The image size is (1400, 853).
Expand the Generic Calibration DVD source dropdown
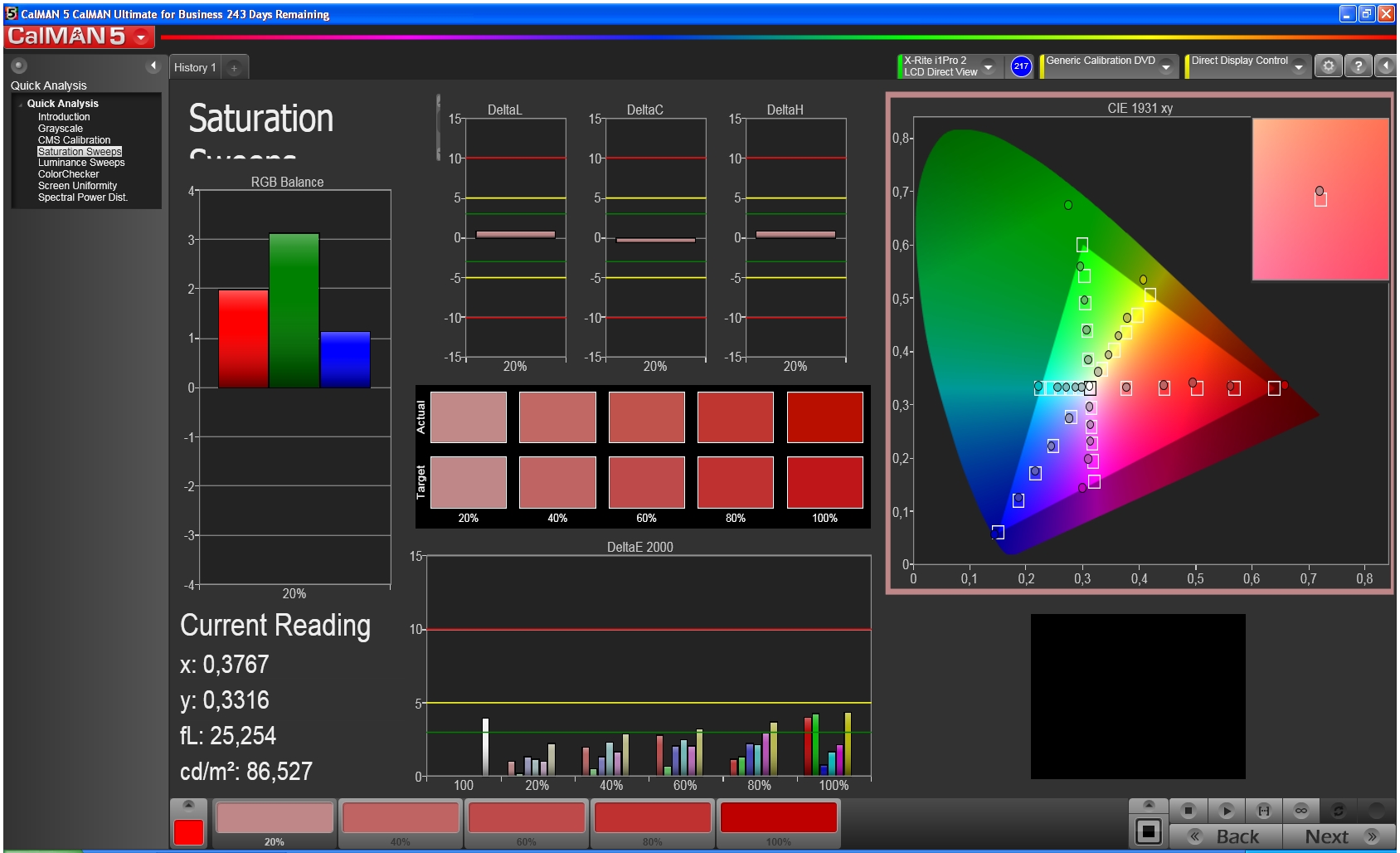click(1166, 66)
